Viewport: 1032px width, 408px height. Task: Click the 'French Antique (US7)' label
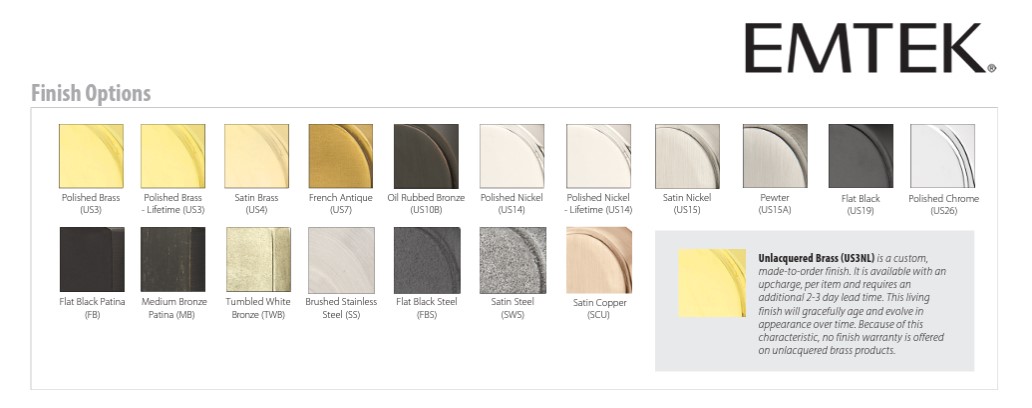(341, 204)
